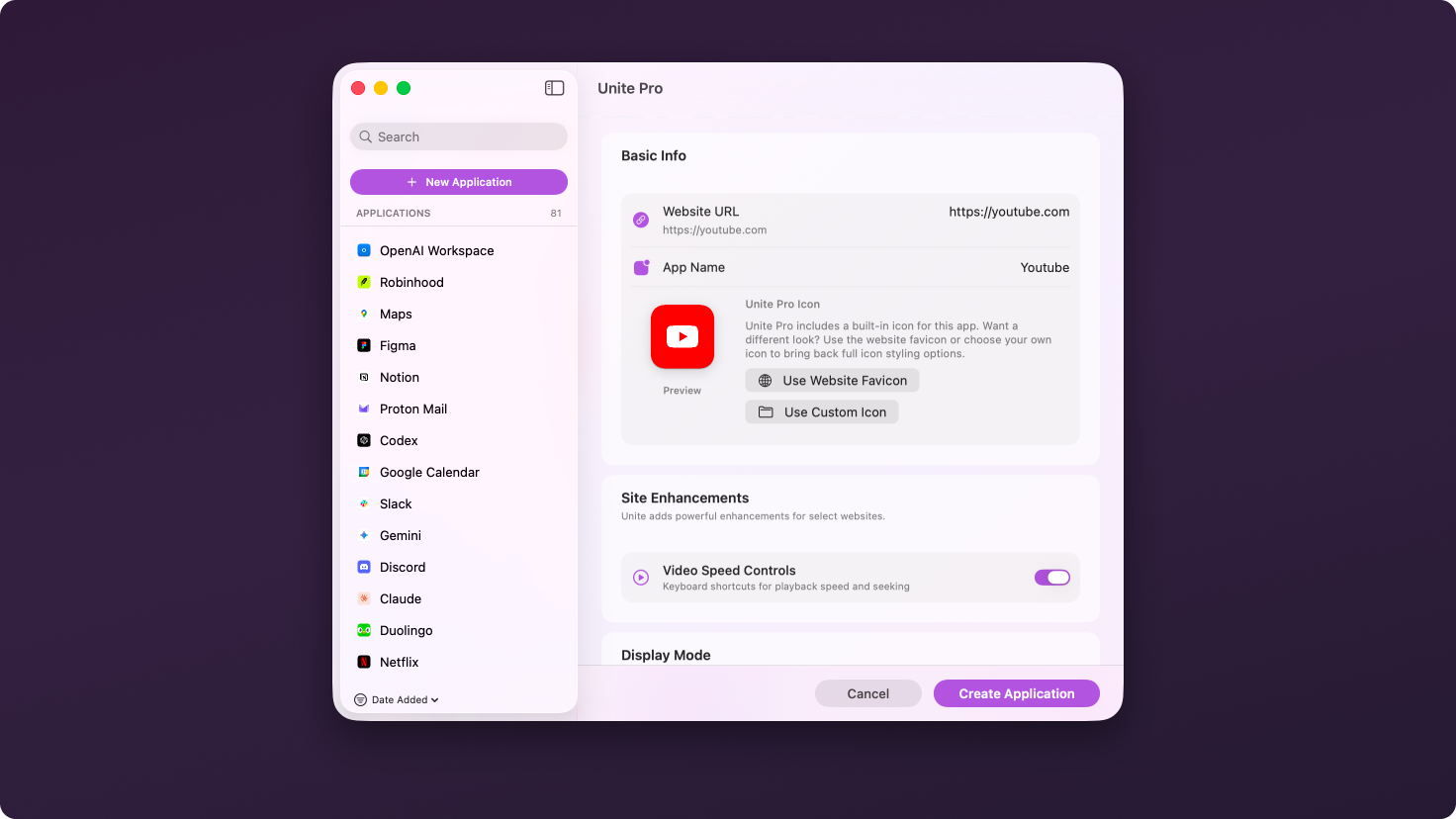Disable the Video Speed Controls toggle
Image resolution: width=1456 pixels, height=819 pixels.
tap(1052, 578)
